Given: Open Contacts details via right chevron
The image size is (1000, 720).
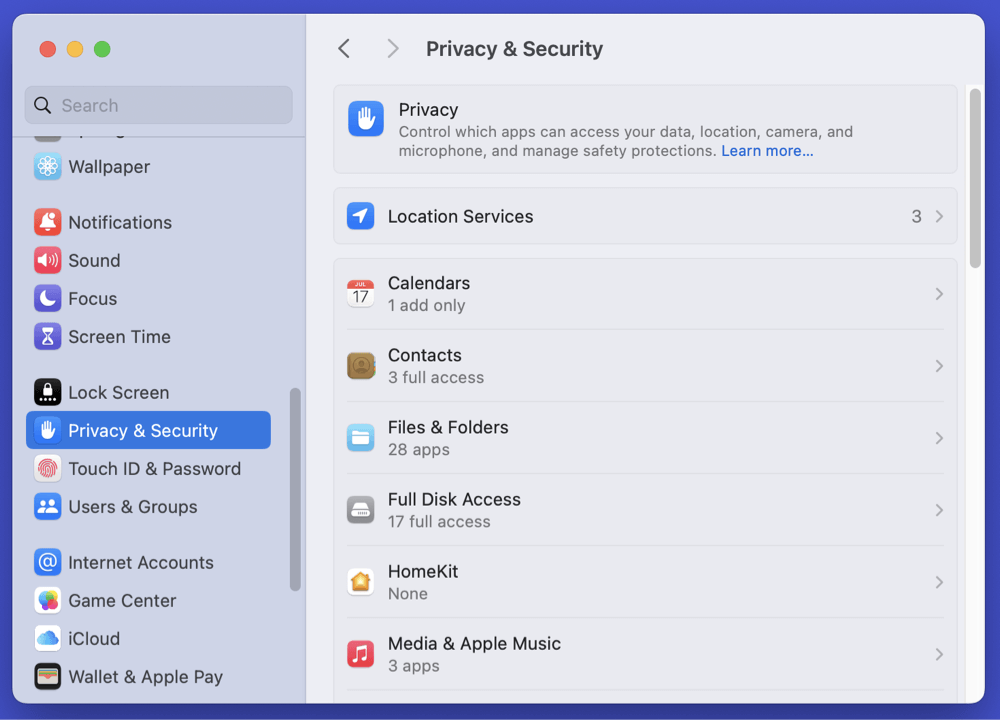Looking at the screenshot, I should 939,366.
